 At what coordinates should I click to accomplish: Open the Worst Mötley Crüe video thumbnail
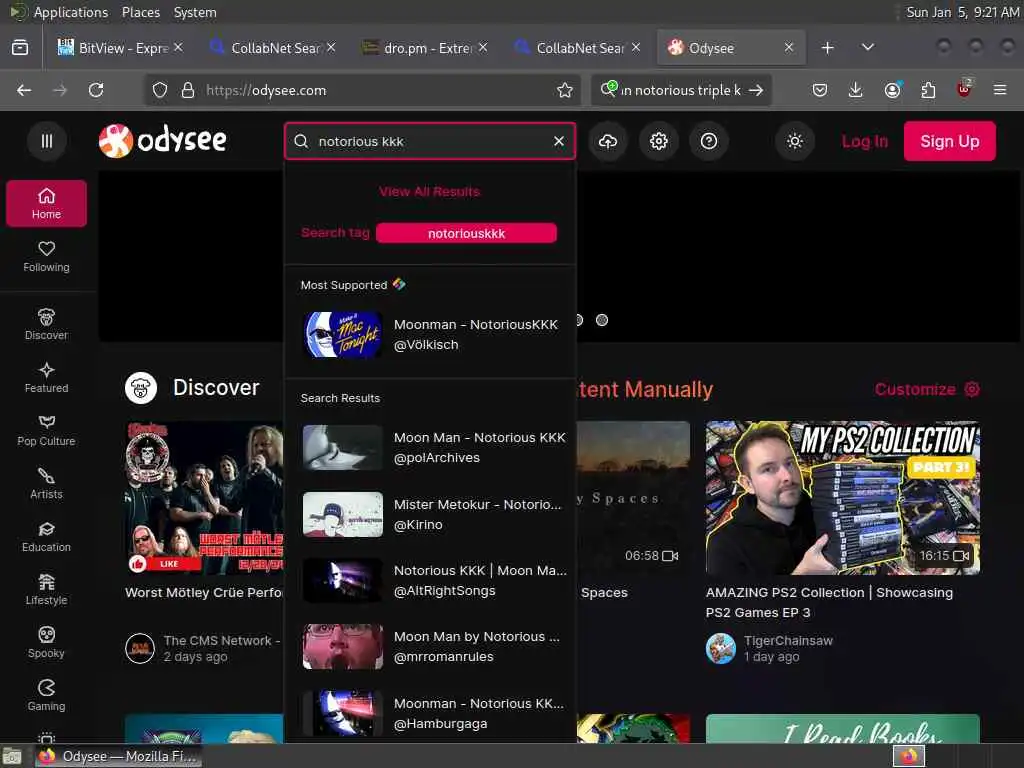tap(204, 498)
